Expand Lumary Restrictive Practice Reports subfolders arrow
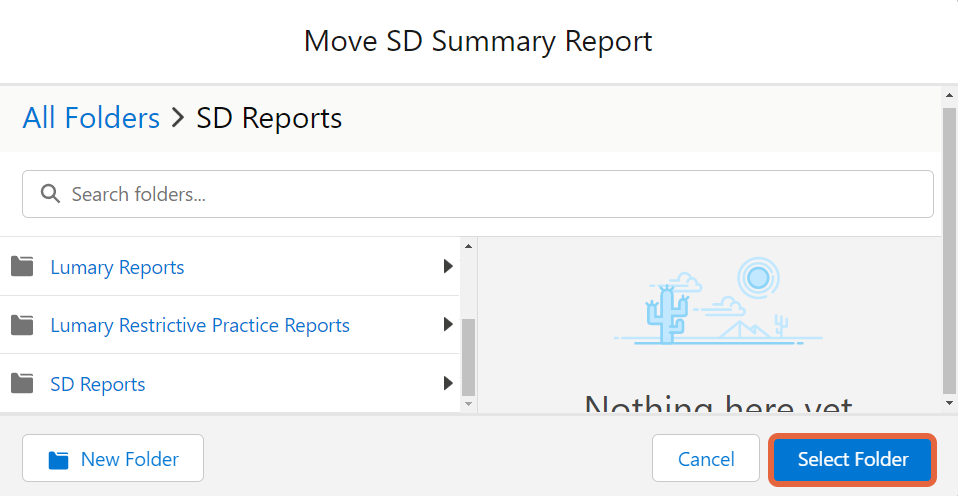Screen dimensions: 958x496 448,324
